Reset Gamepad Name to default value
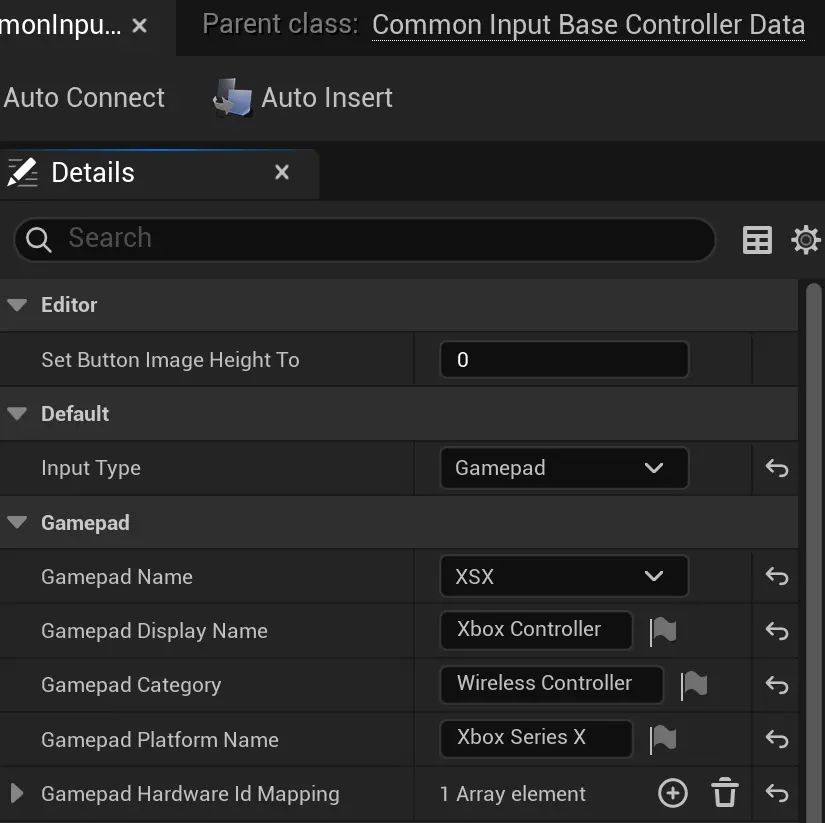 777,576
